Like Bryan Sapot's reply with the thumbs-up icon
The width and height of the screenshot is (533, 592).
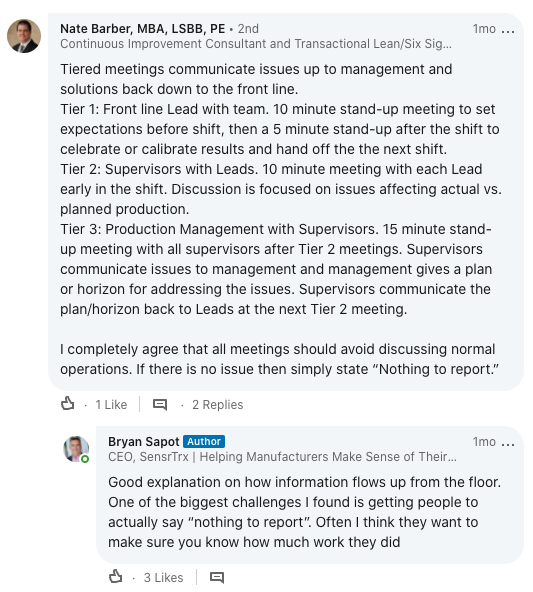tap(116, 577)
